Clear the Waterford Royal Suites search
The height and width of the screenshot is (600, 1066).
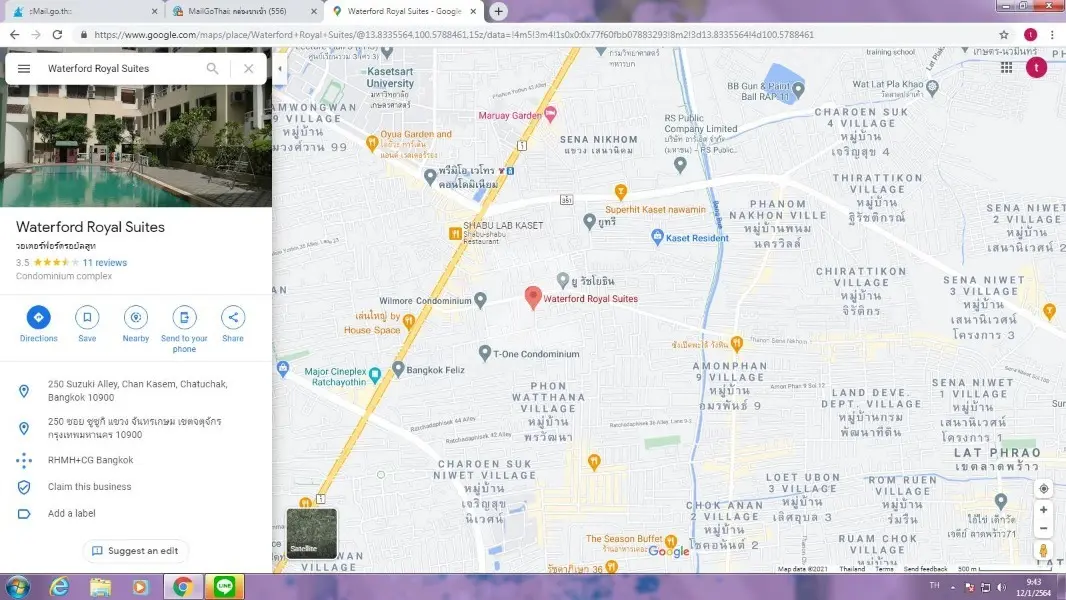tap(249, 69)
